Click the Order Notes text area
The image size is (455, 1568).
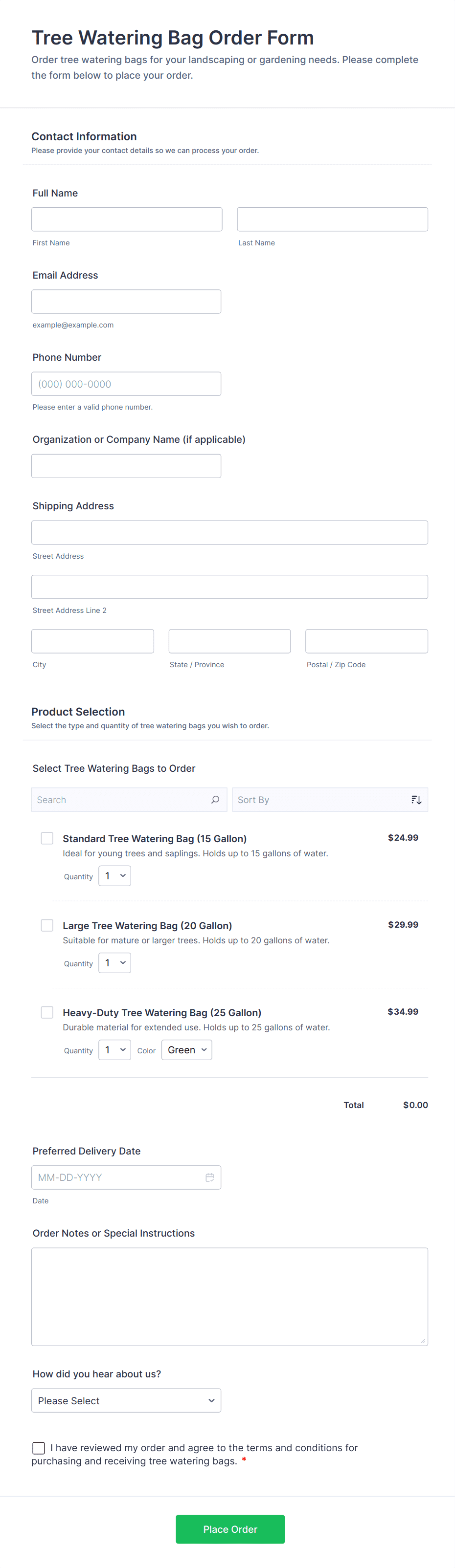[x=229, y=1296]
